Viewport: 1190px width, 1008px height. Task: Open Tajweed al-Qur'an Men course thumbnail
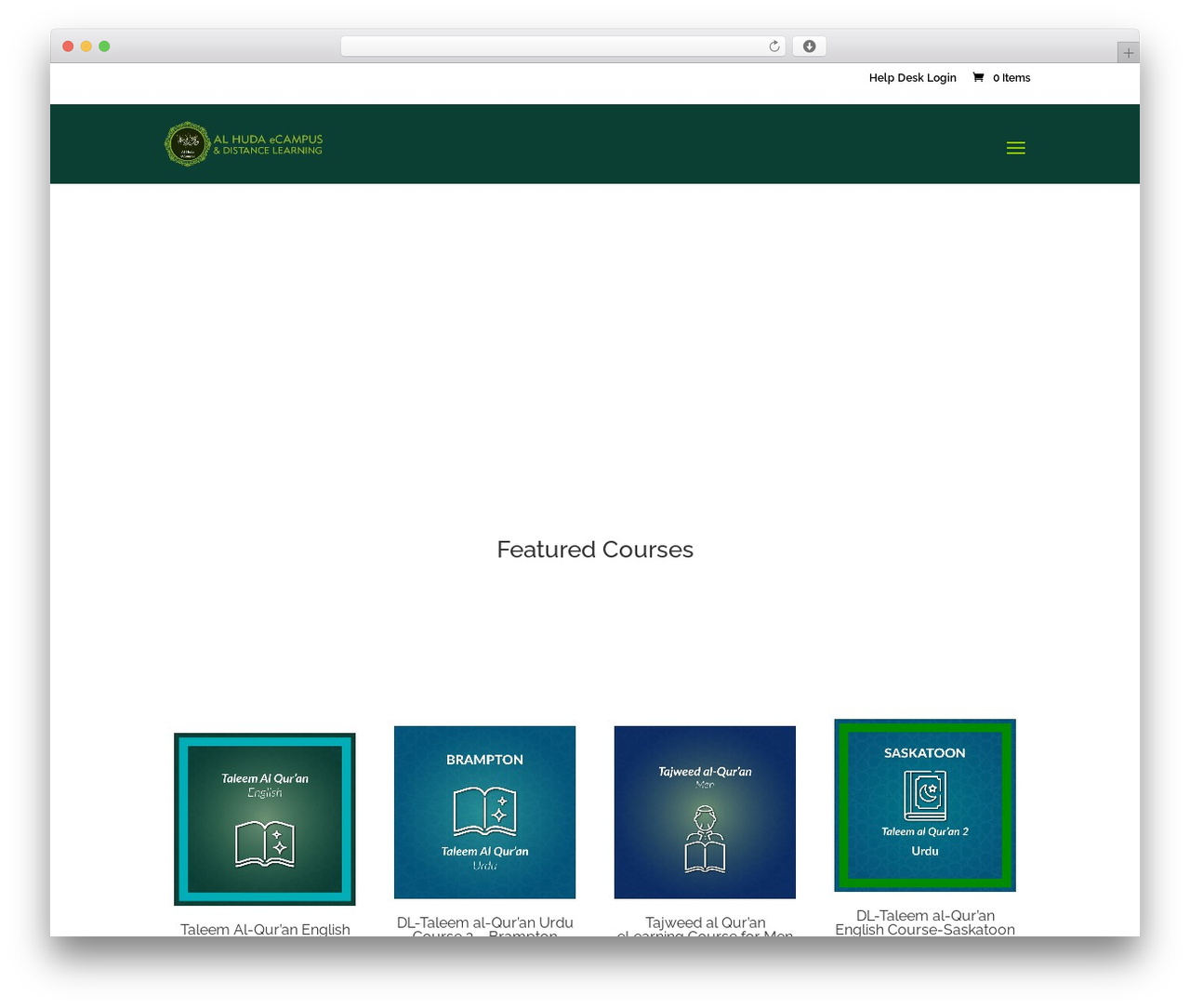tap(705, 812)
